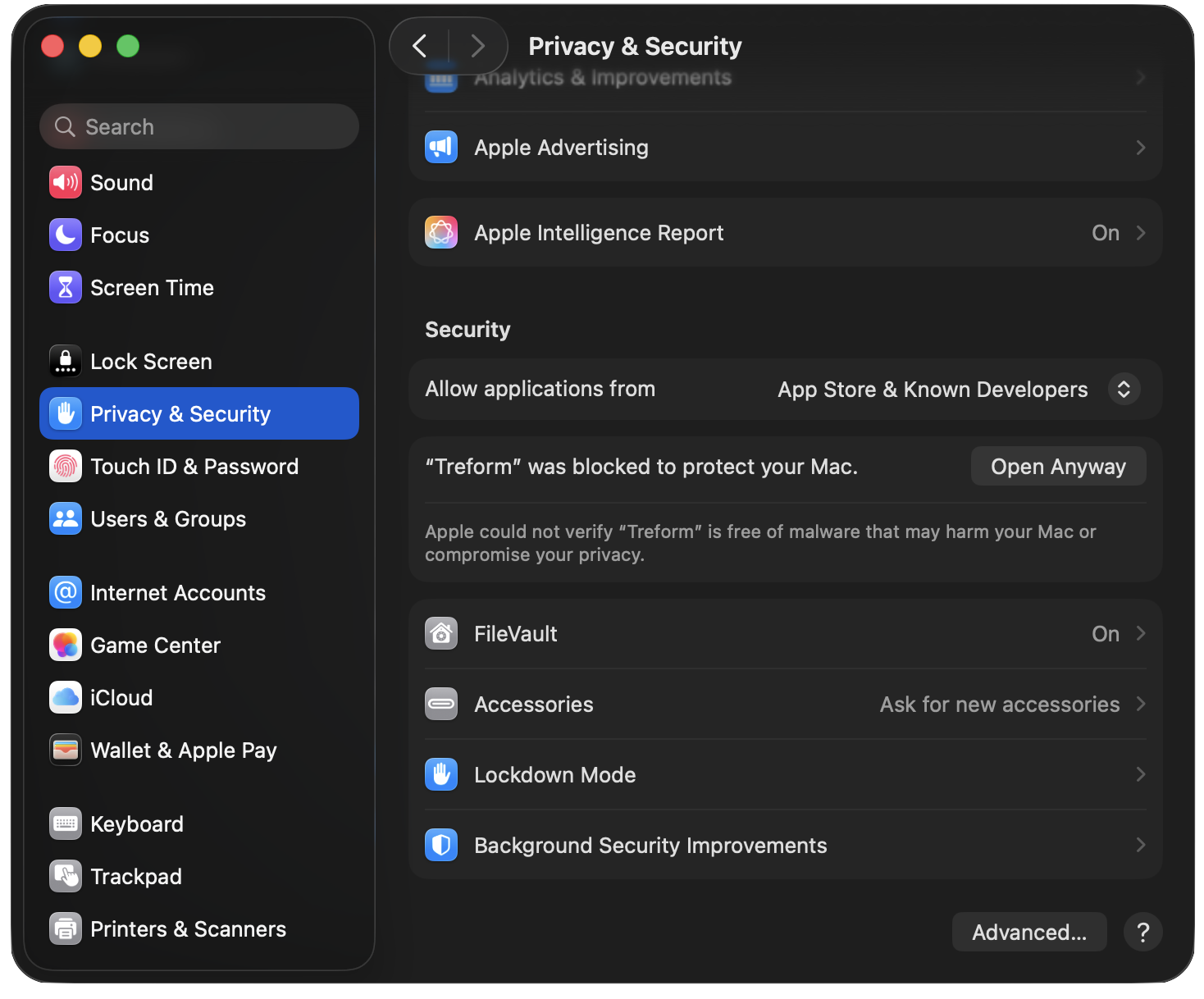The image size is (1204, 999).
Task: Click the Lockdown Mode label
Action: [x=555, y=774]
